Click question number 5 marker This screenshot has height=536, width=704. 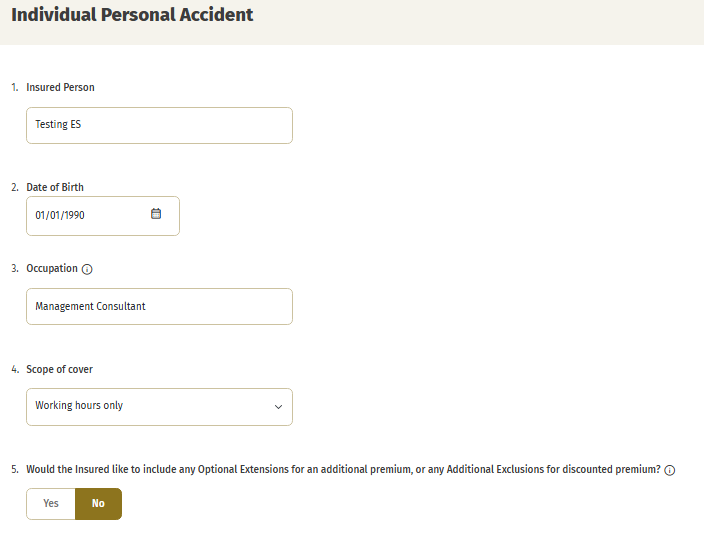click(15, 469)
